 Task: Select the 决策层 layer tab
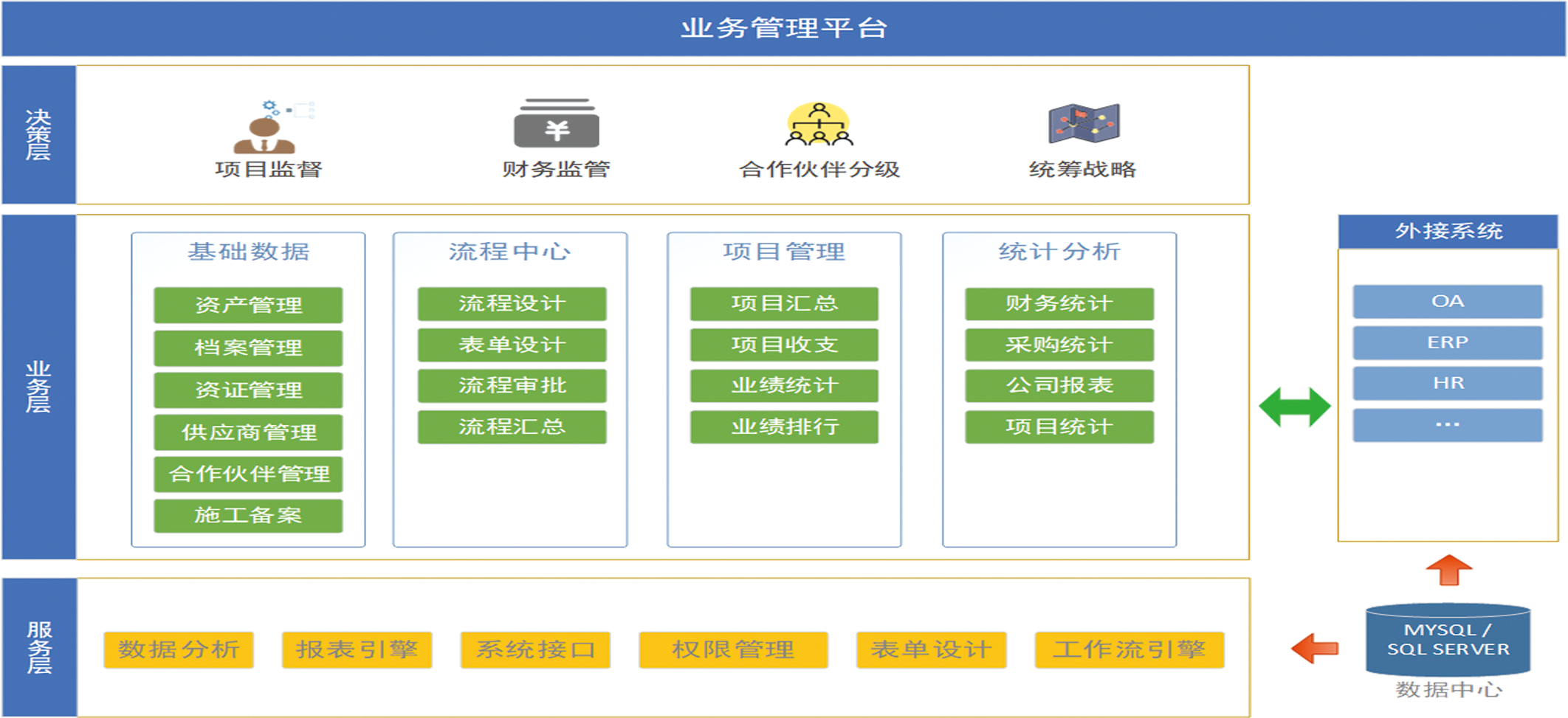pyautogui.click(x=38, y=135)
